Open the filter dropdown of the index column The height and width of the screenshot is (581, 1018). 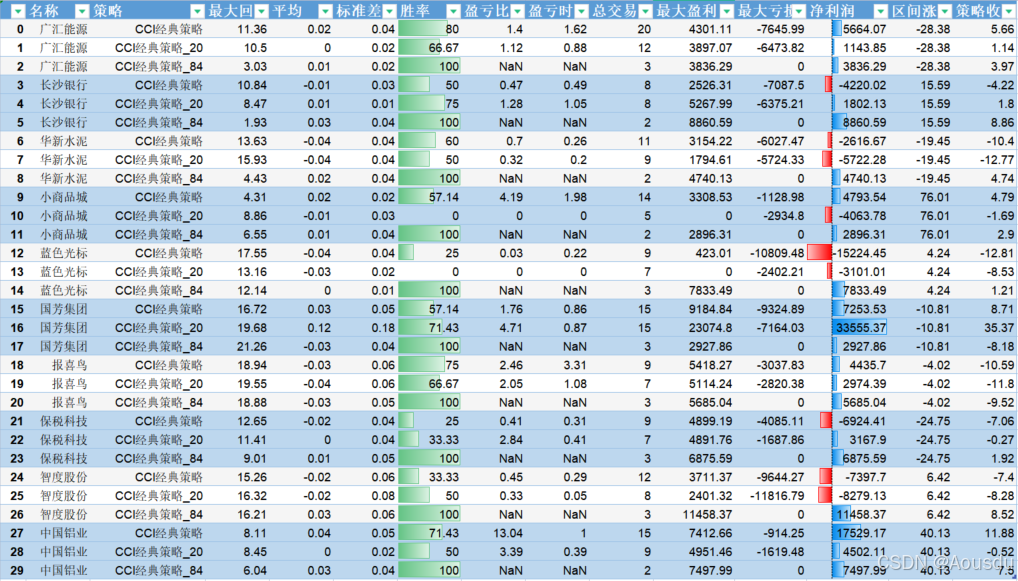(x=18, y=10)
